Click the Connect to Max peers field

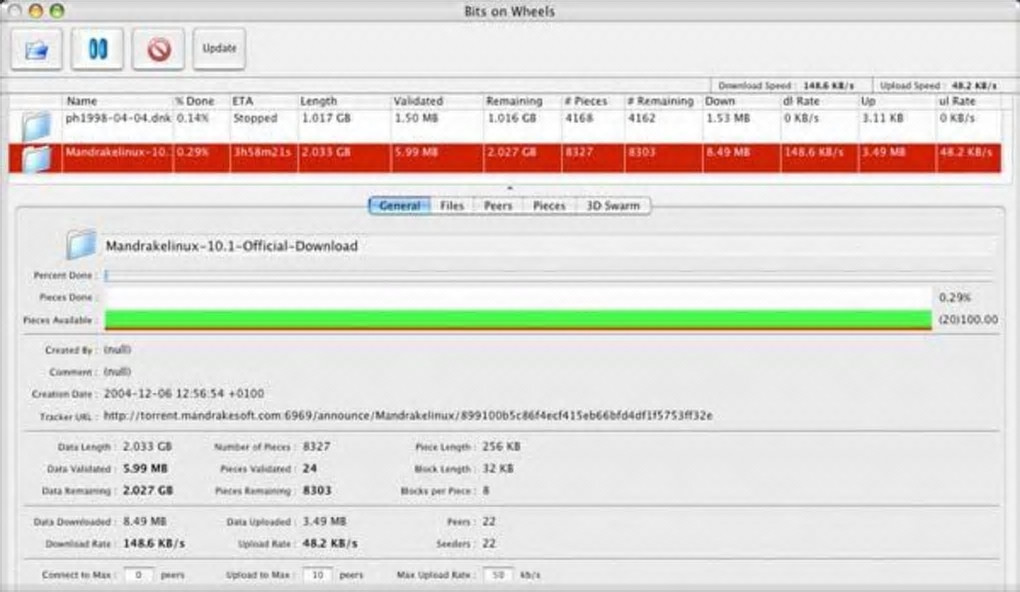[138, 575]
